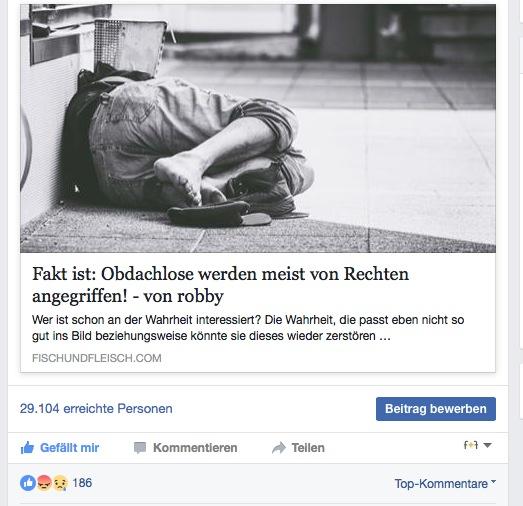Click the page identity avatar icon
Image resolution: width=523 pixels, height=506 pixels.
click(x=471, y=445)
